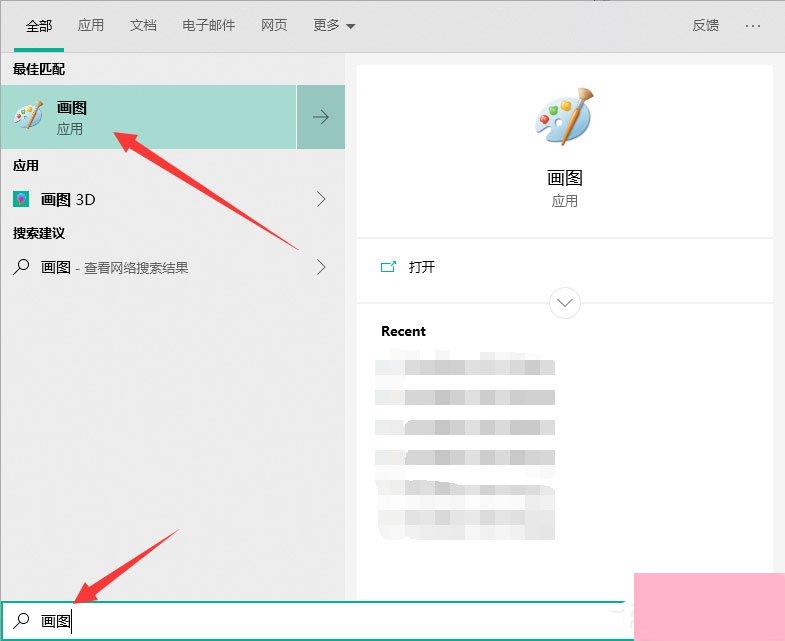Click the search box containing 画图
Screen dimensions: 785x641
point(317,620)
